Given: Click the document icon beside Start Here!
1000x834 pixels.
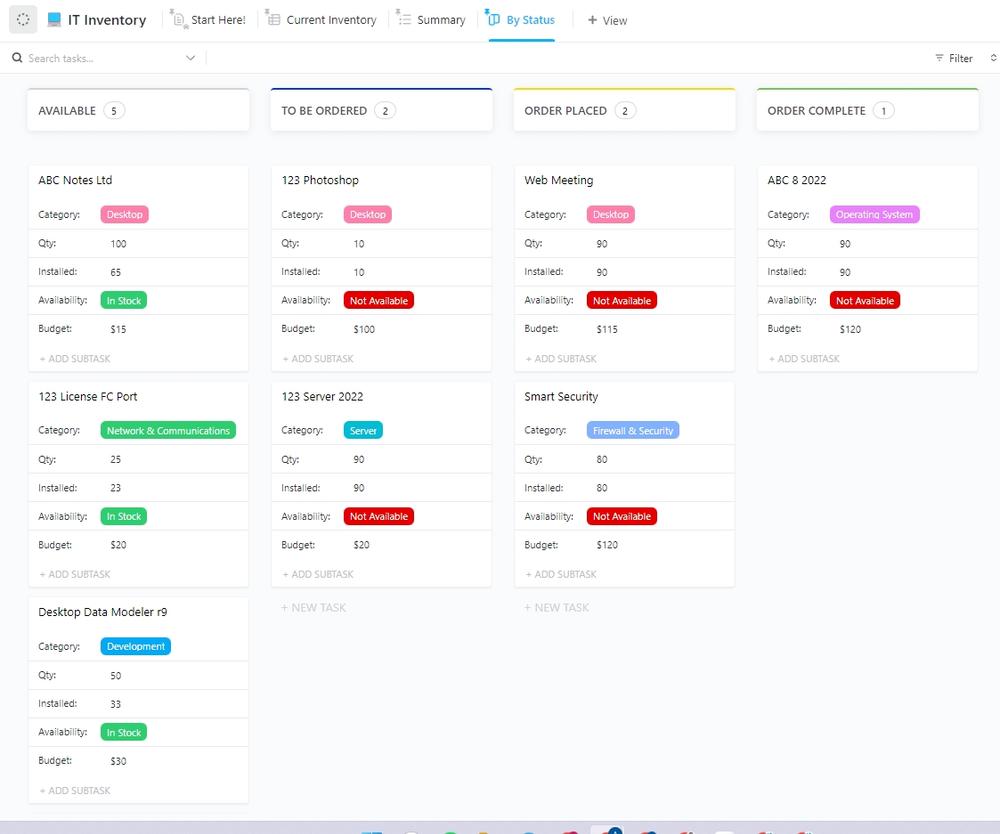Looking at the screenshot, I should (x=178, y=19).
